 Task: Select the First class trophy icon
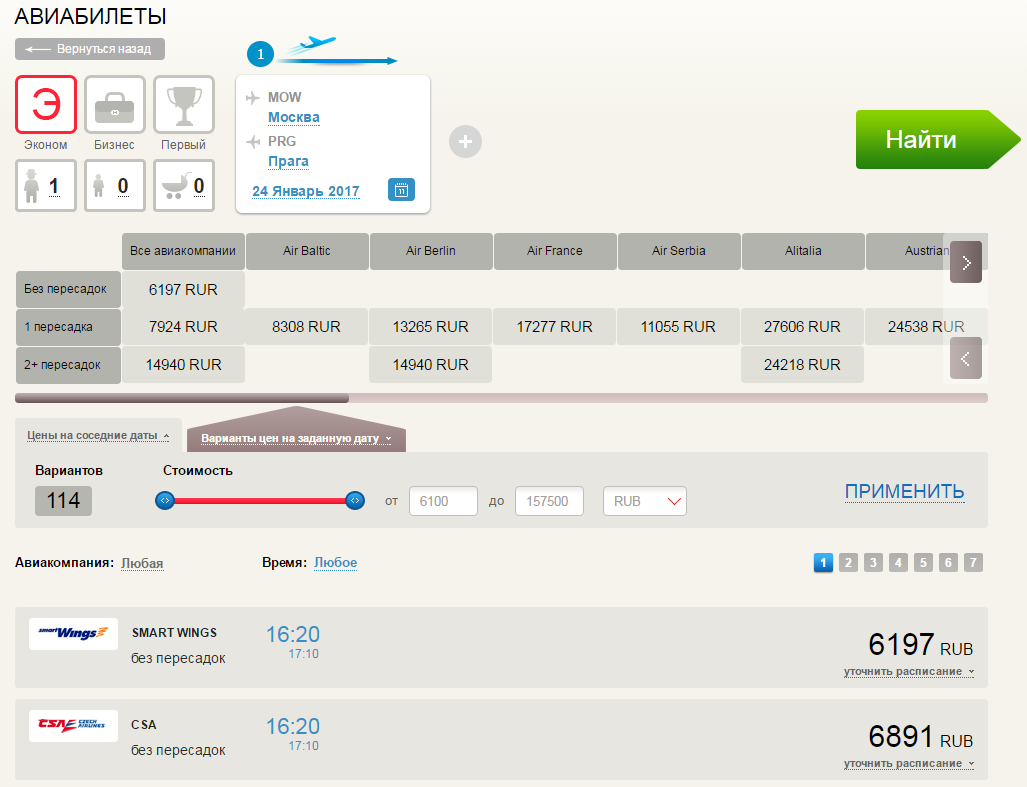click(x=183, y=105)
